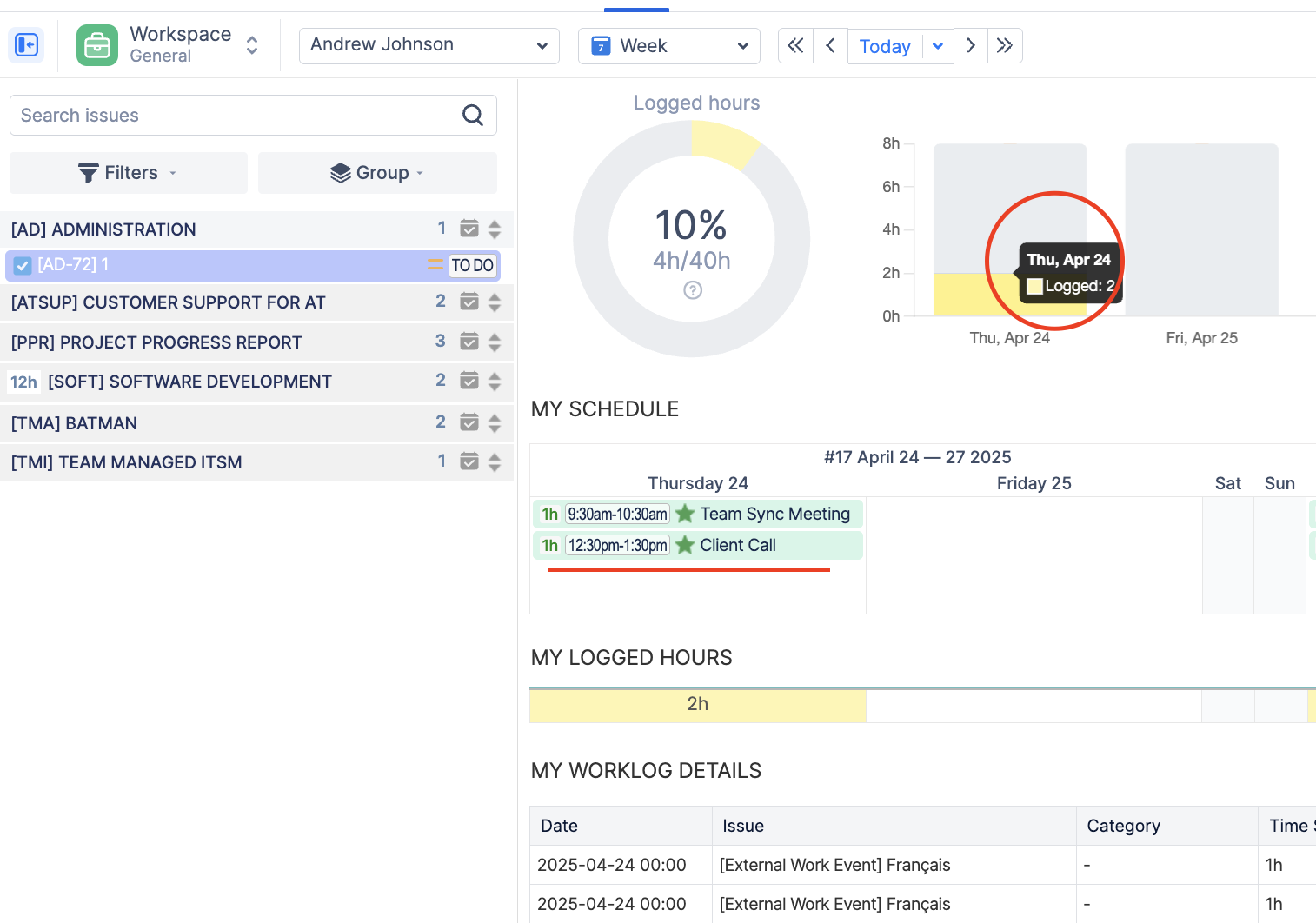Open the Week view dropdown
The image size is (1316, 923).
click(x=668, y=46)
